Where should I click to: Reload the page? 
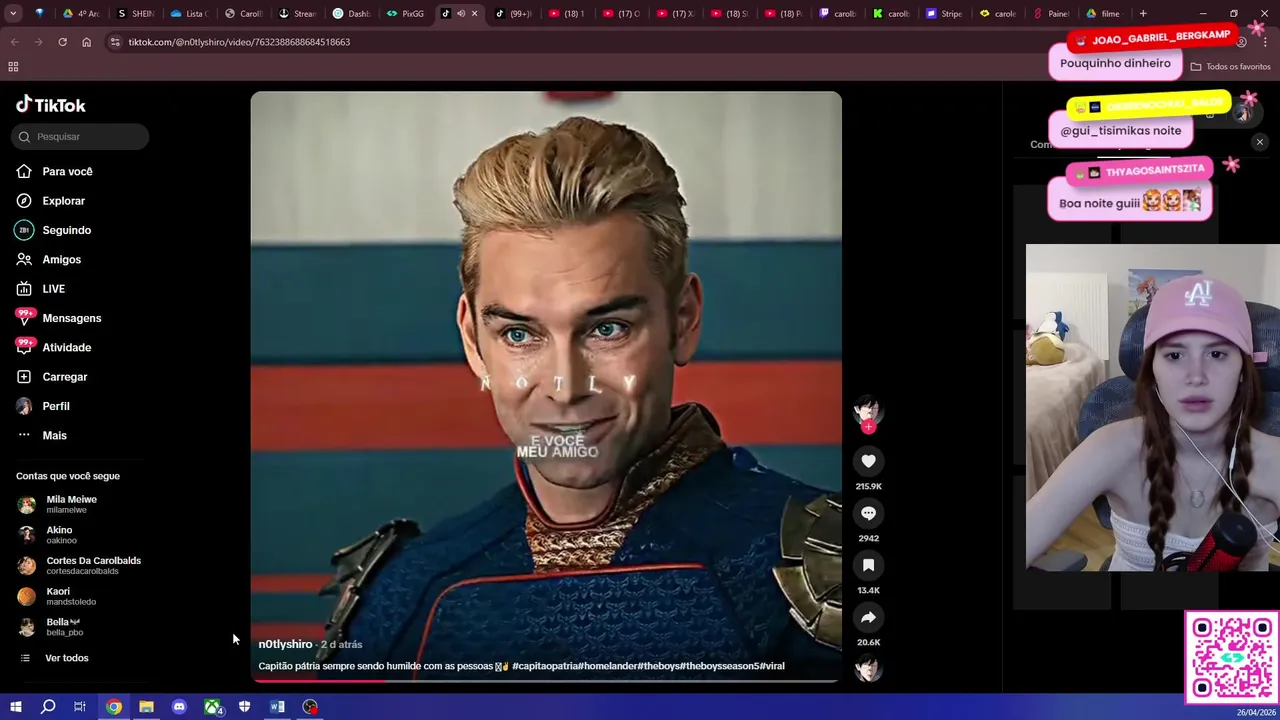pyautogui.click(x=62, y=42)
